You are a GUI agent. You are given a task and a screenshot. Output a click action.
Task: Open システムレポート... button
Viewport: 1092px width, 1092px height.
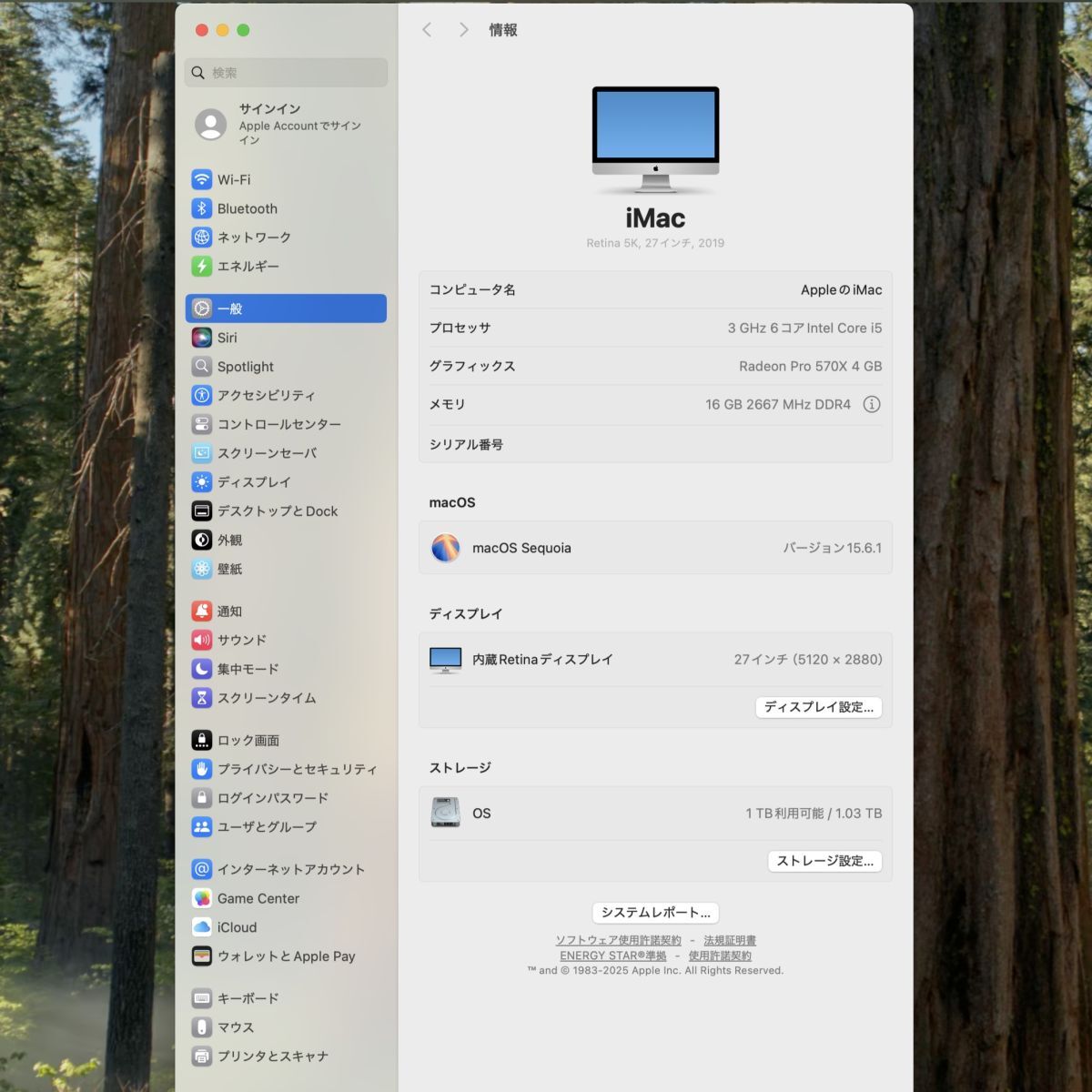pos(655,913)
